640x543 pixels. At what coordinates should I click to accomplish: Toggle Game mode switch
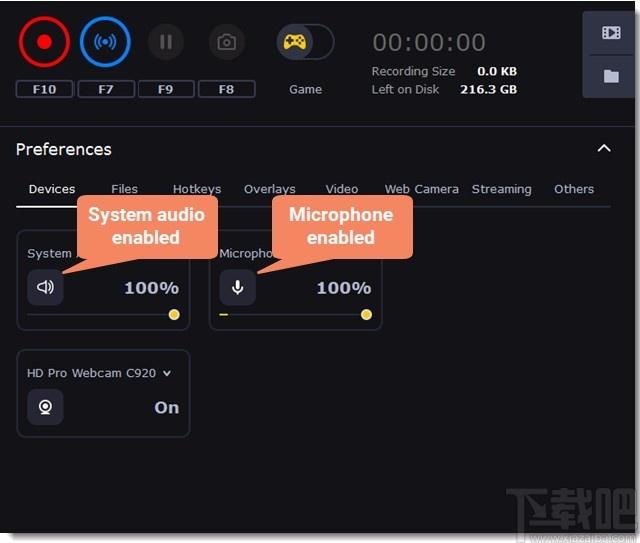(305, 42)
